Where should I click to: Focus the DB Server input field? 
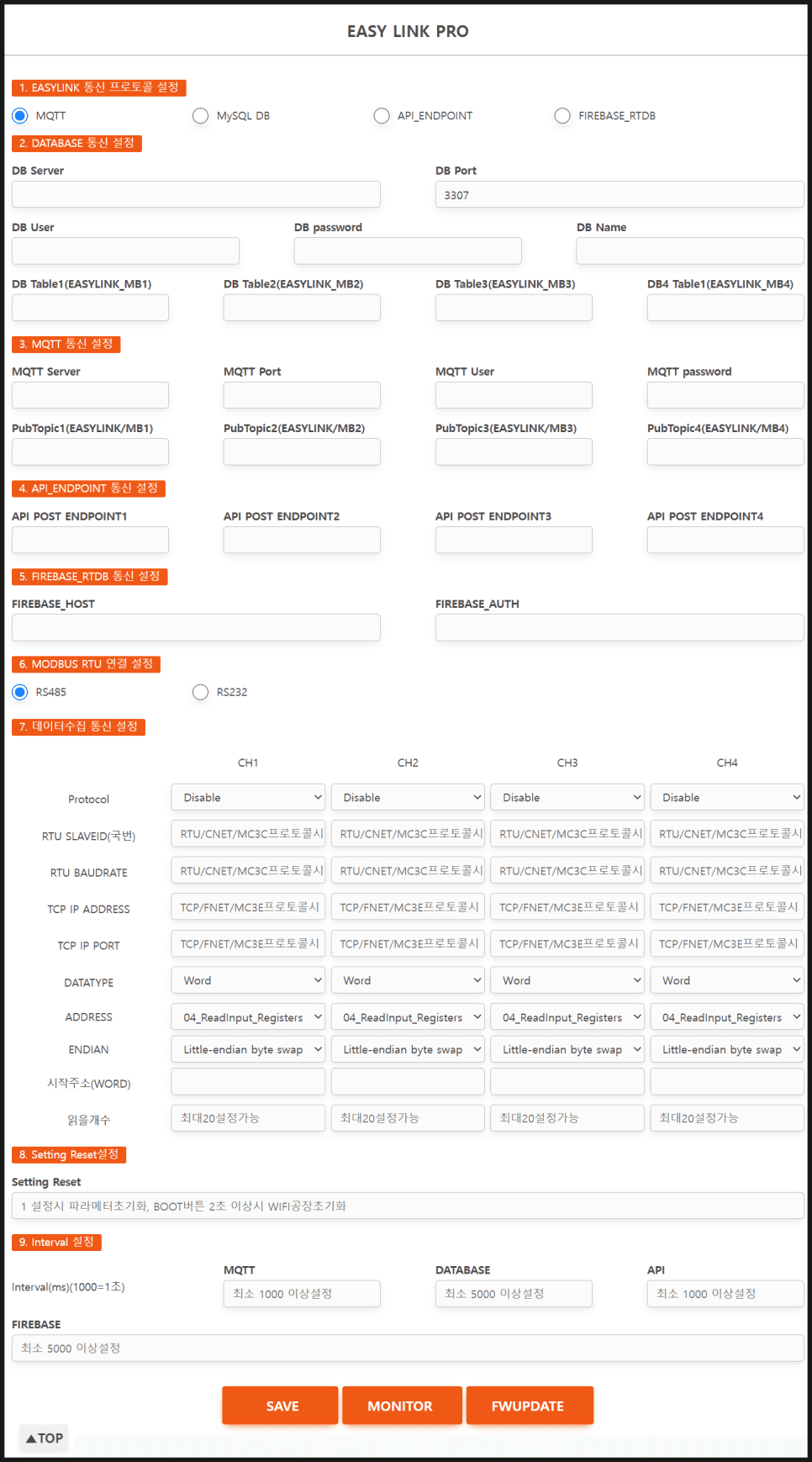click(196, 194)
